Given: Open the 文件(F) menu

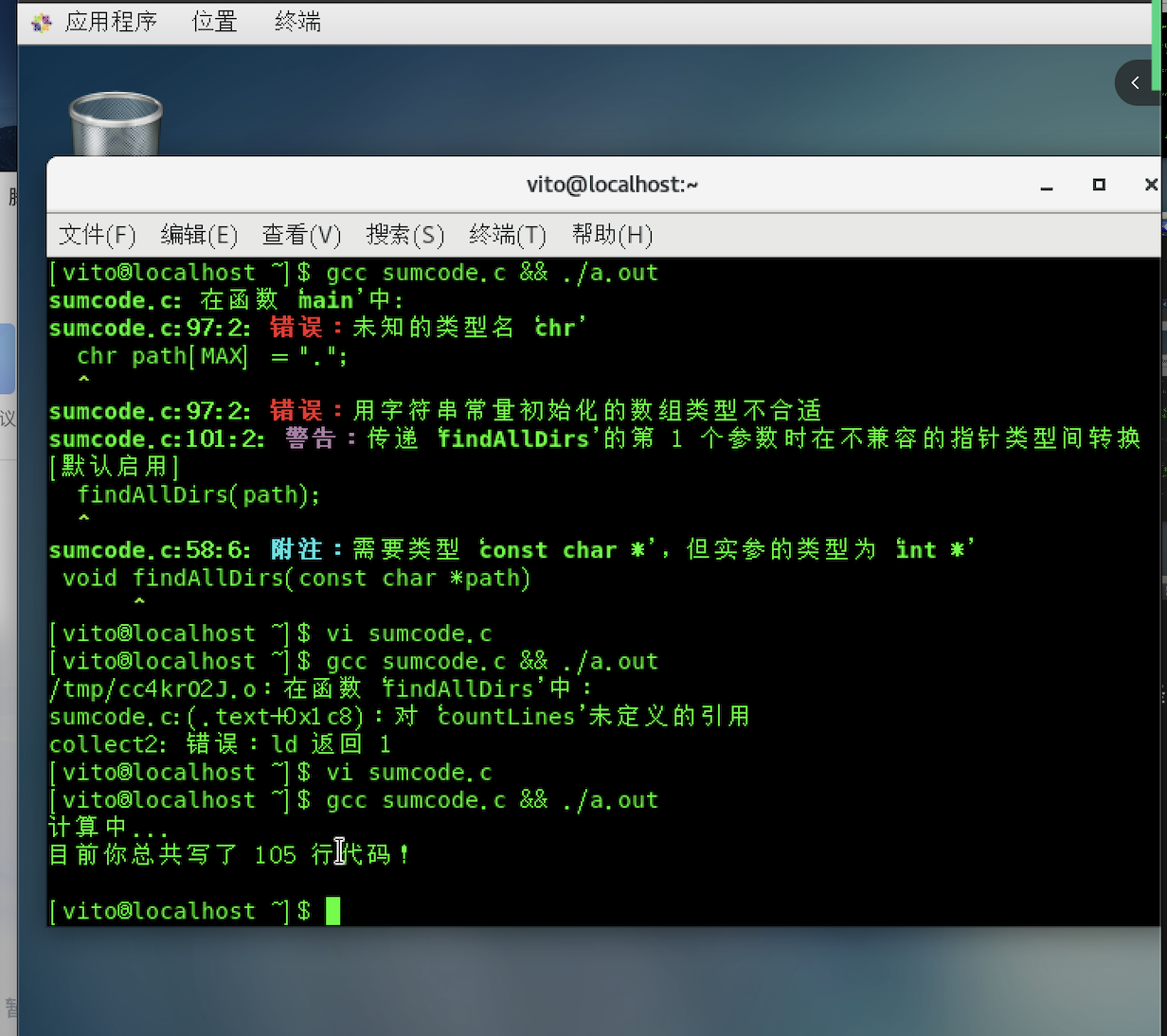Looking at the screenshot, I should click(97, 235).
